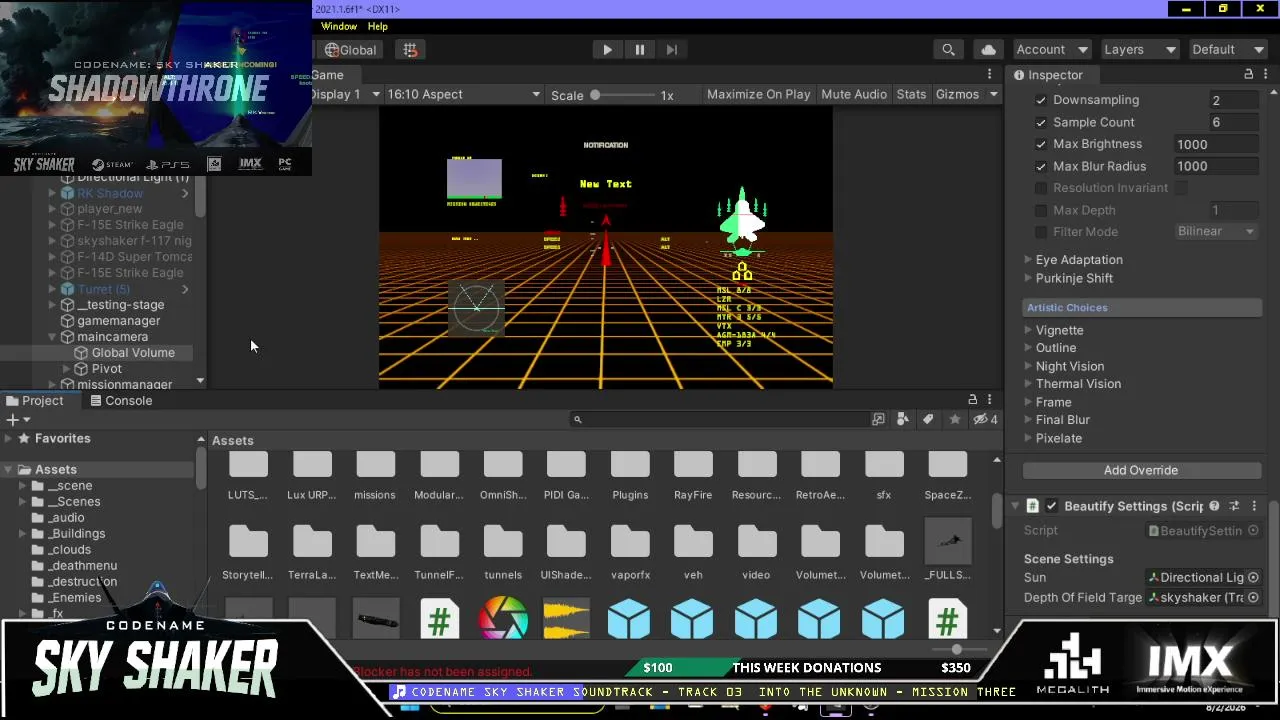Toggle Global handle rotation button
Screen dimensions: 1280x720
pos(351,50)
